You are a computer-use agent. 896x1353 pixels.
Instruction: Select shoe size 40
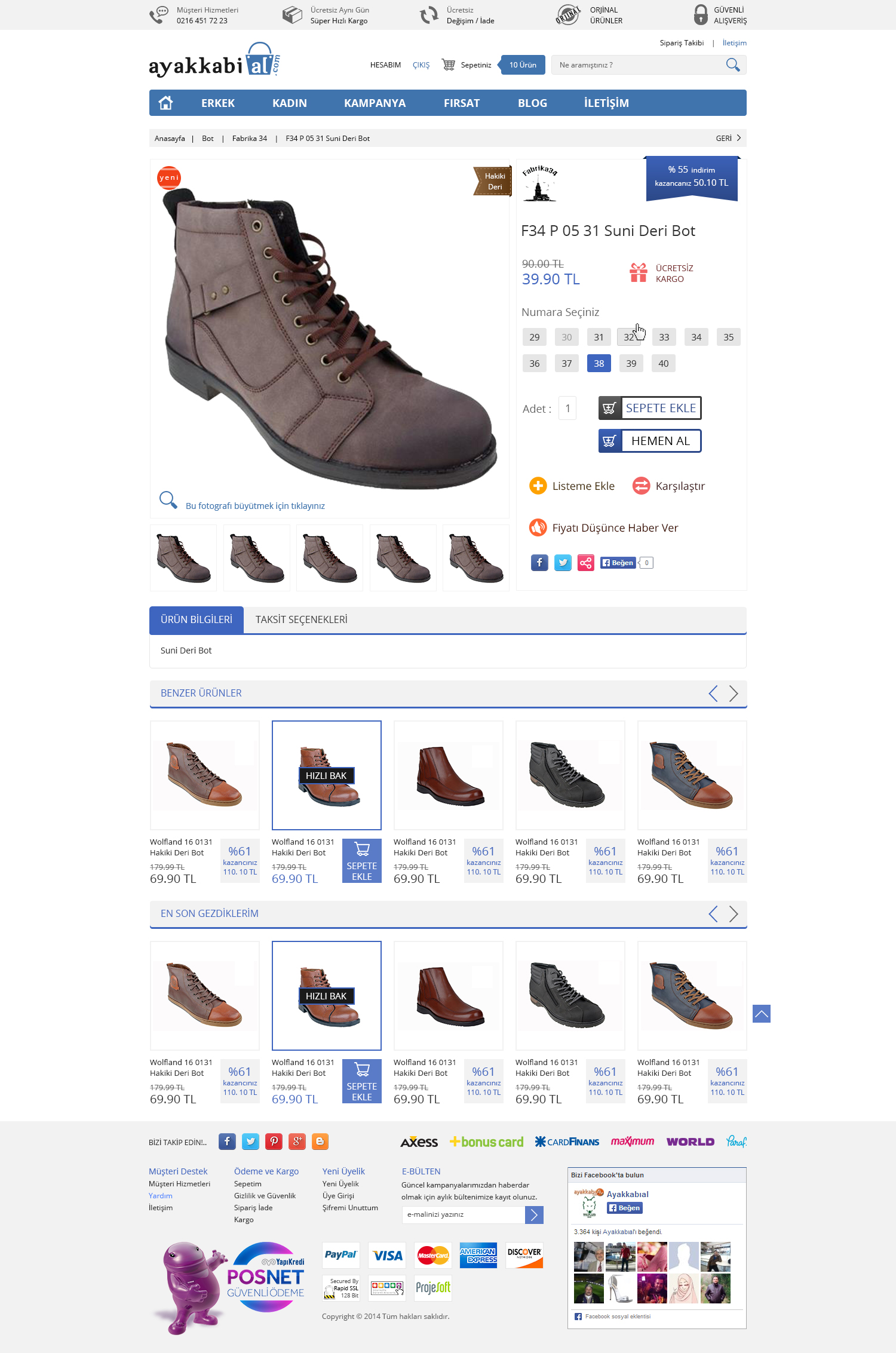664,363
